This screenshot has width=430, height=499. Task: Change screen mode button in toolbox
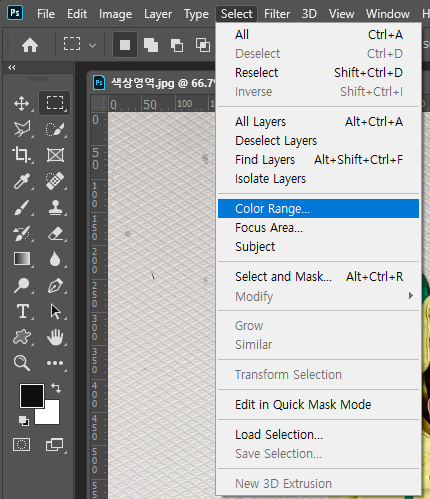pos(54,445)
